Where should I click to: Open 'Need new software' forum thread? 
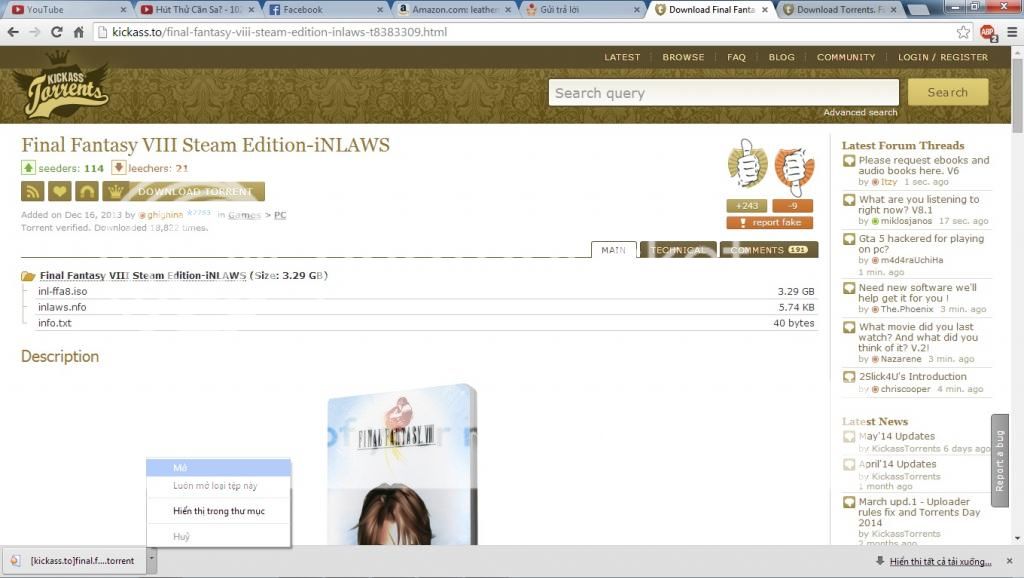pyautogui.click(x=918, y=293)
